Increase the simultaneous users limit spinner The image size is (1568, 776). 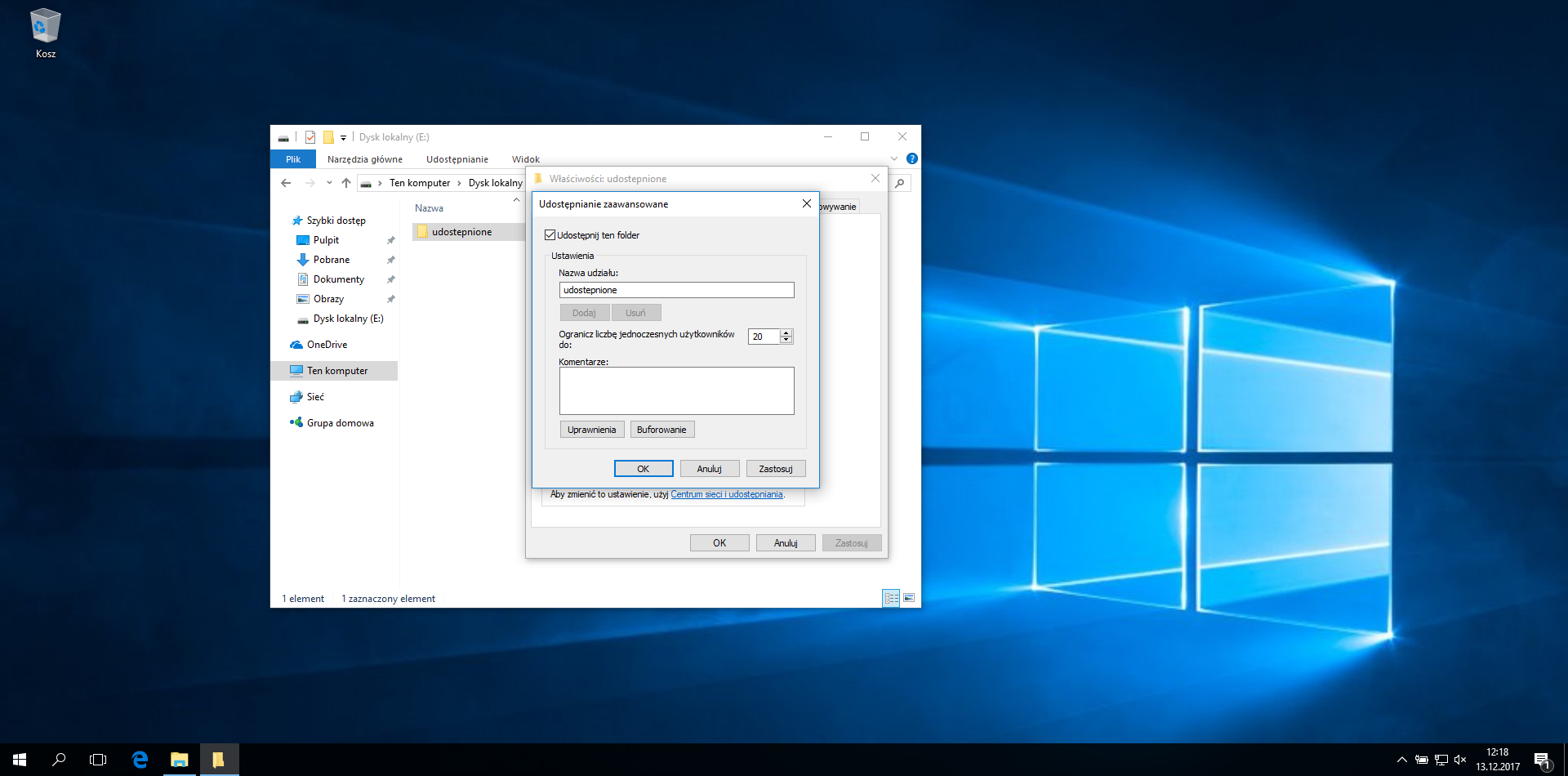pos(786,332)
